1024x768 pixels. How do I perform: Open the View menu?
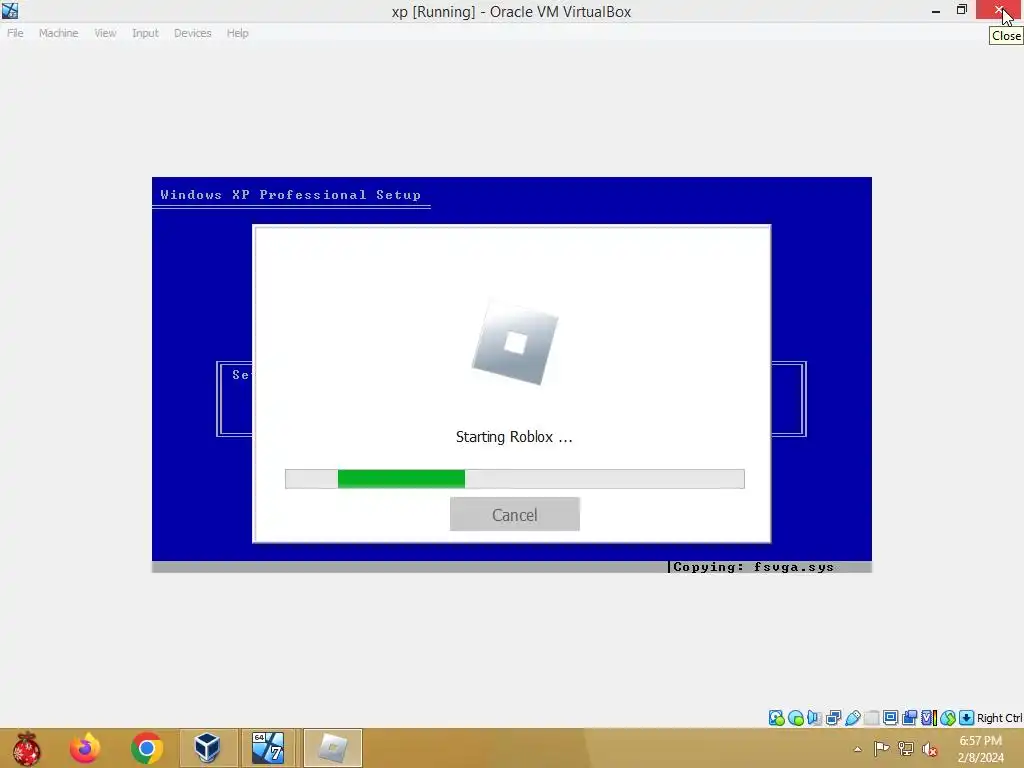[104, 33]
